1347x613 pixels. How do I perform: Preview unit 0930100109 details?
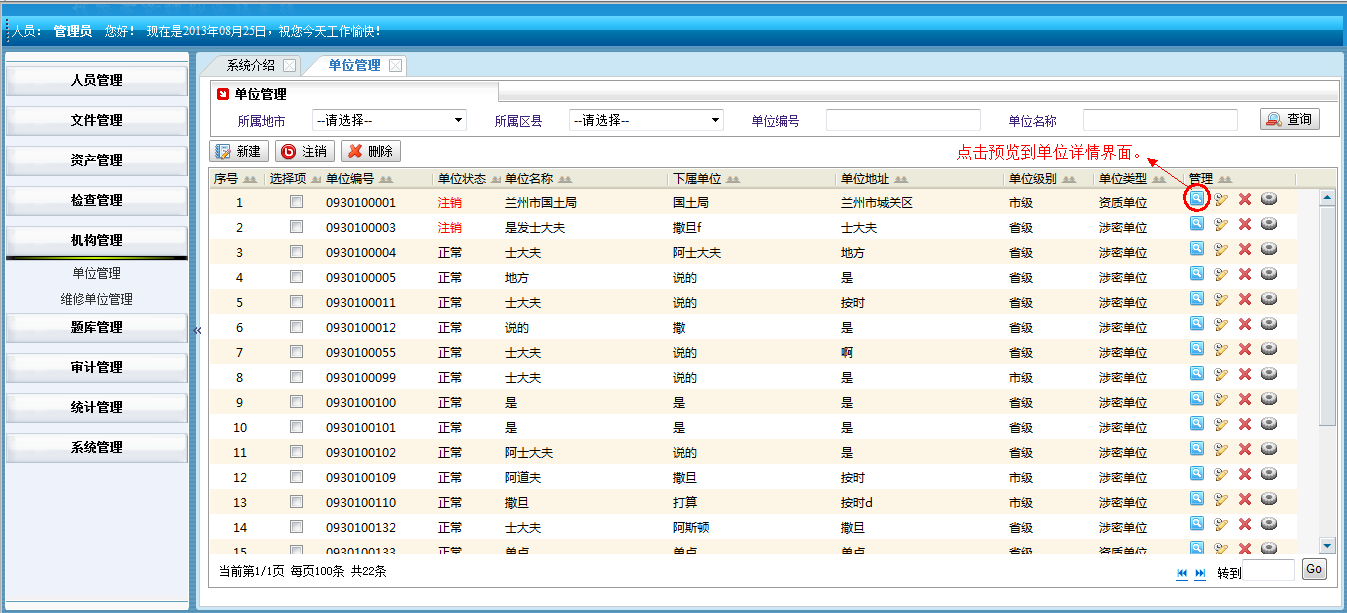pos(1196,473)
